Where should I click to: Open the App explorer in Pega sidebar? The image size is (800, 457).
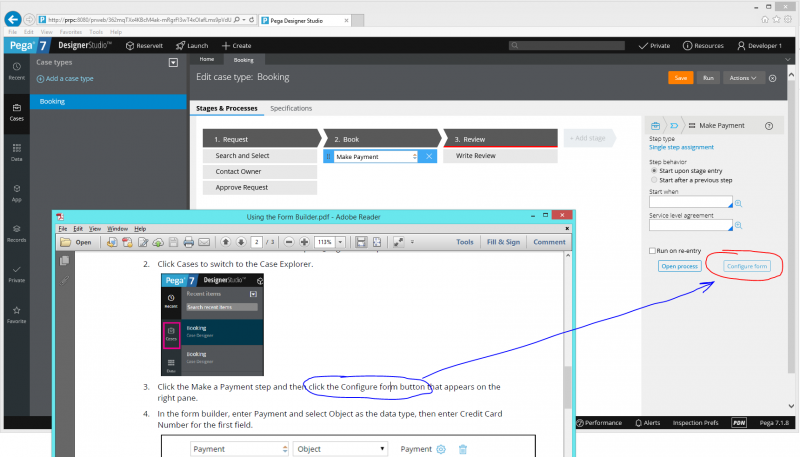point(16,193)
